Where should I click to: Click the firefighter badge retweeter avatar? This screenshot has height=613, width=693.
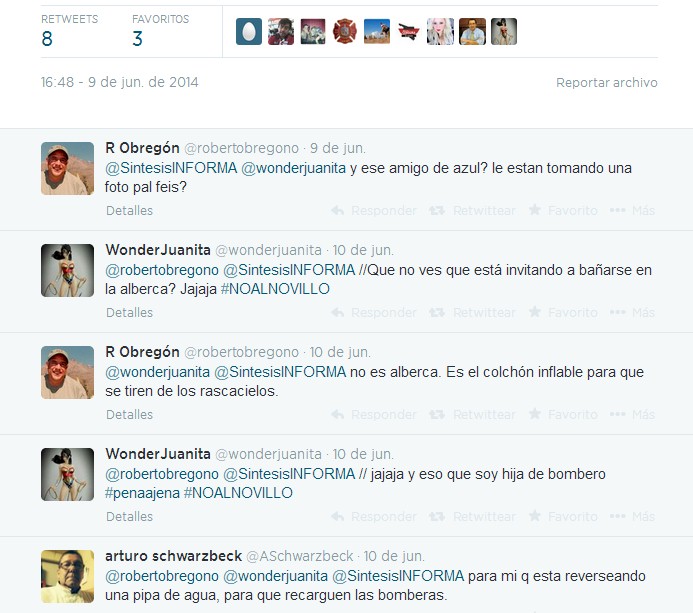coord(345,31)
